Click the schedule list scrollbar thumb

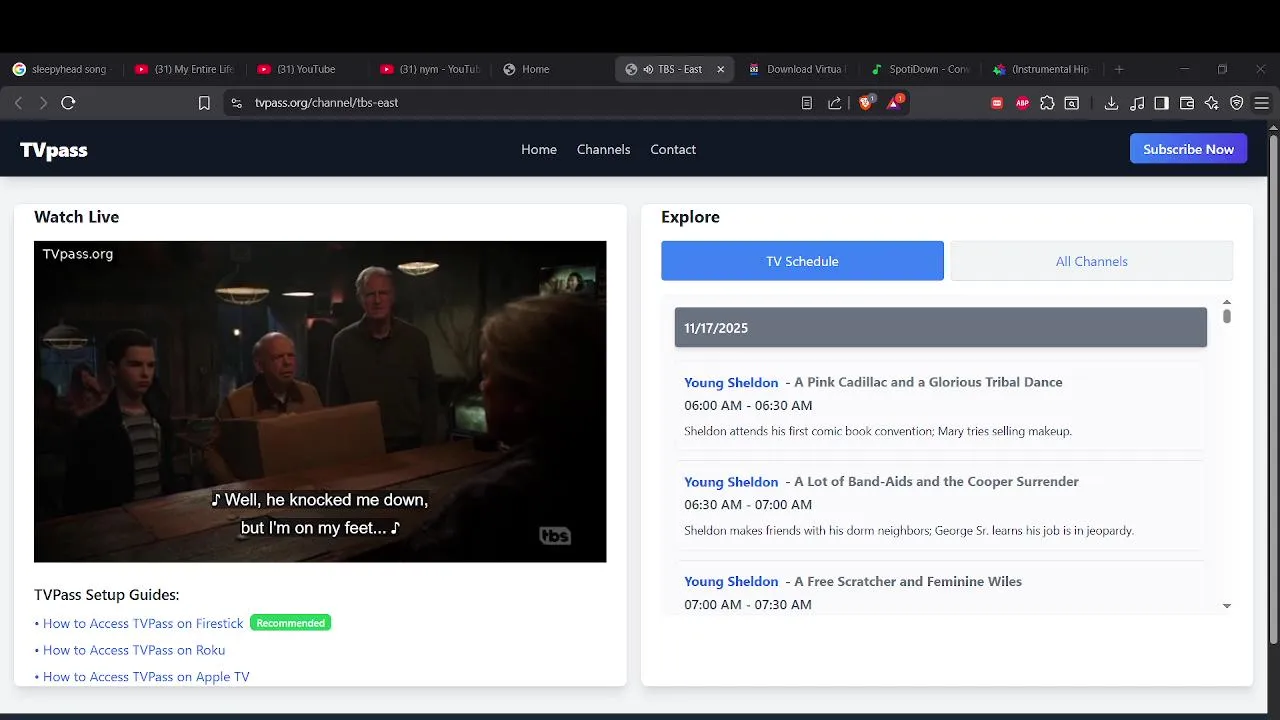click(1226, 316)
